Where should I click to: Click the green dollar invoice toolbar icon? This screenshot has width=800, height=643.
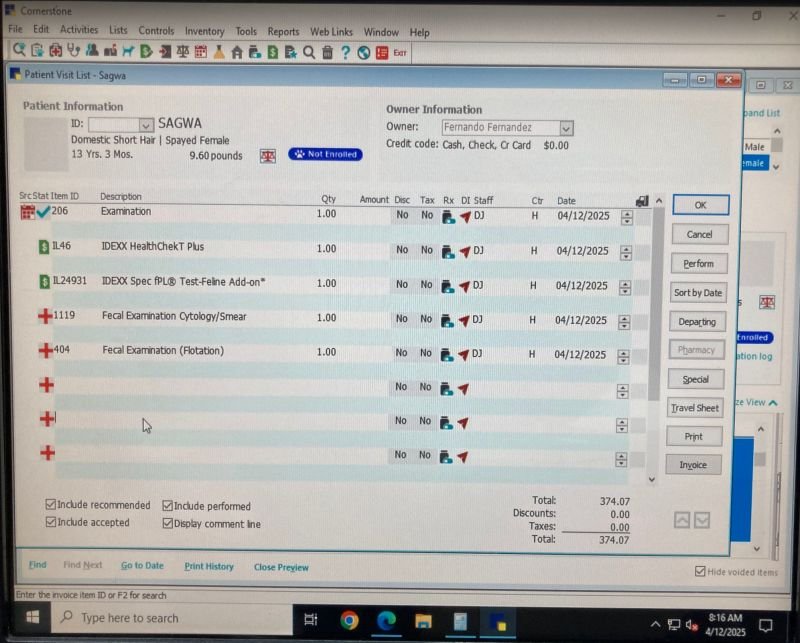coord(273,52)
